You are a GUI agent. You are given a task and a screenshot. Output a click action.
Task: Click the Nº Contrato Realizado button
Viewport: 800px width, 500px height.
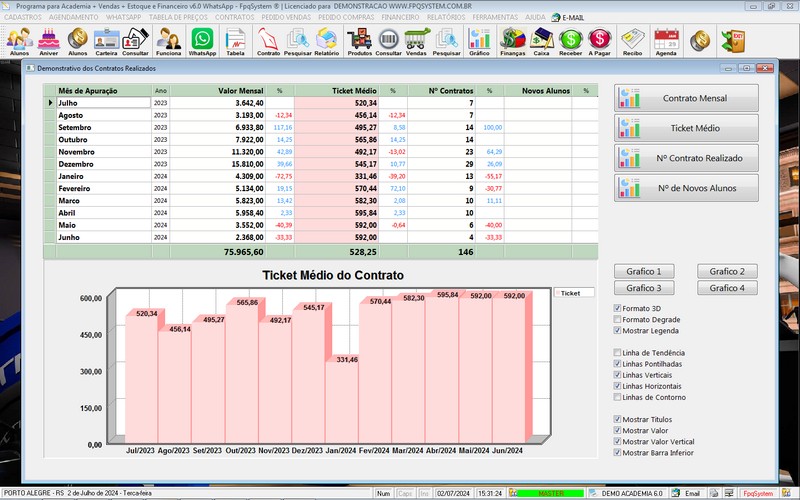[686, 158]
